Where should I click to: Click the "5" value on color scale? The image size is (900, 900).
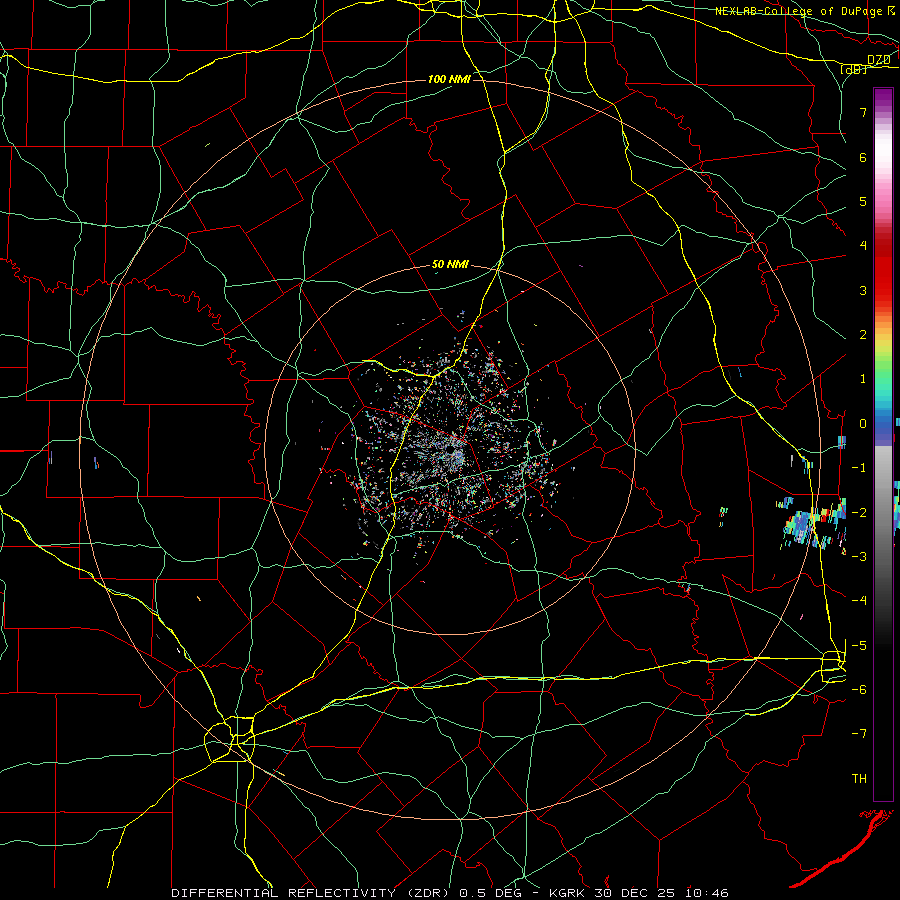point(863,201)
